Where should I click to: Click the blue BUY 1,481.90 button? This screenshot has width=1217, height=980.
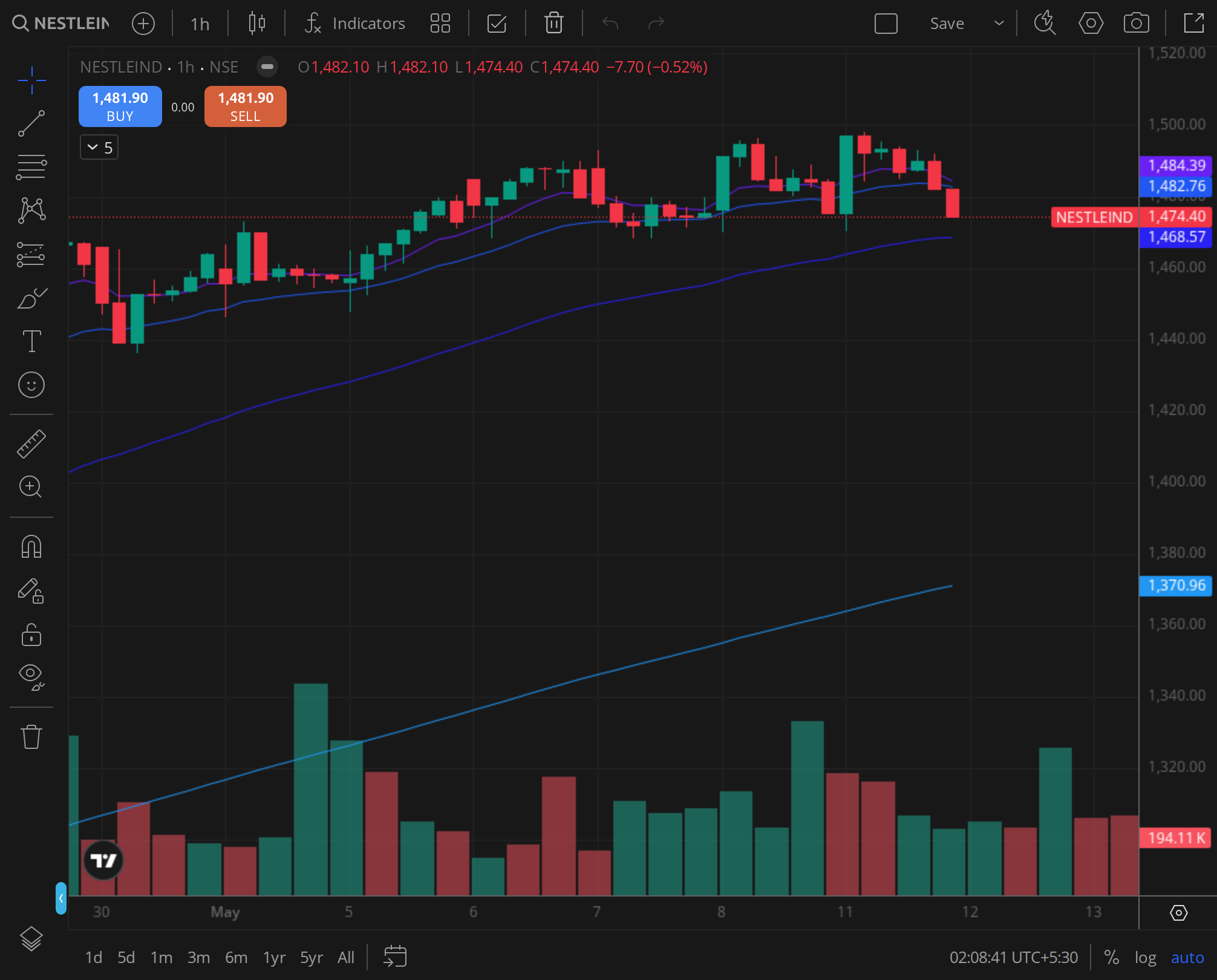pos(120,106)
